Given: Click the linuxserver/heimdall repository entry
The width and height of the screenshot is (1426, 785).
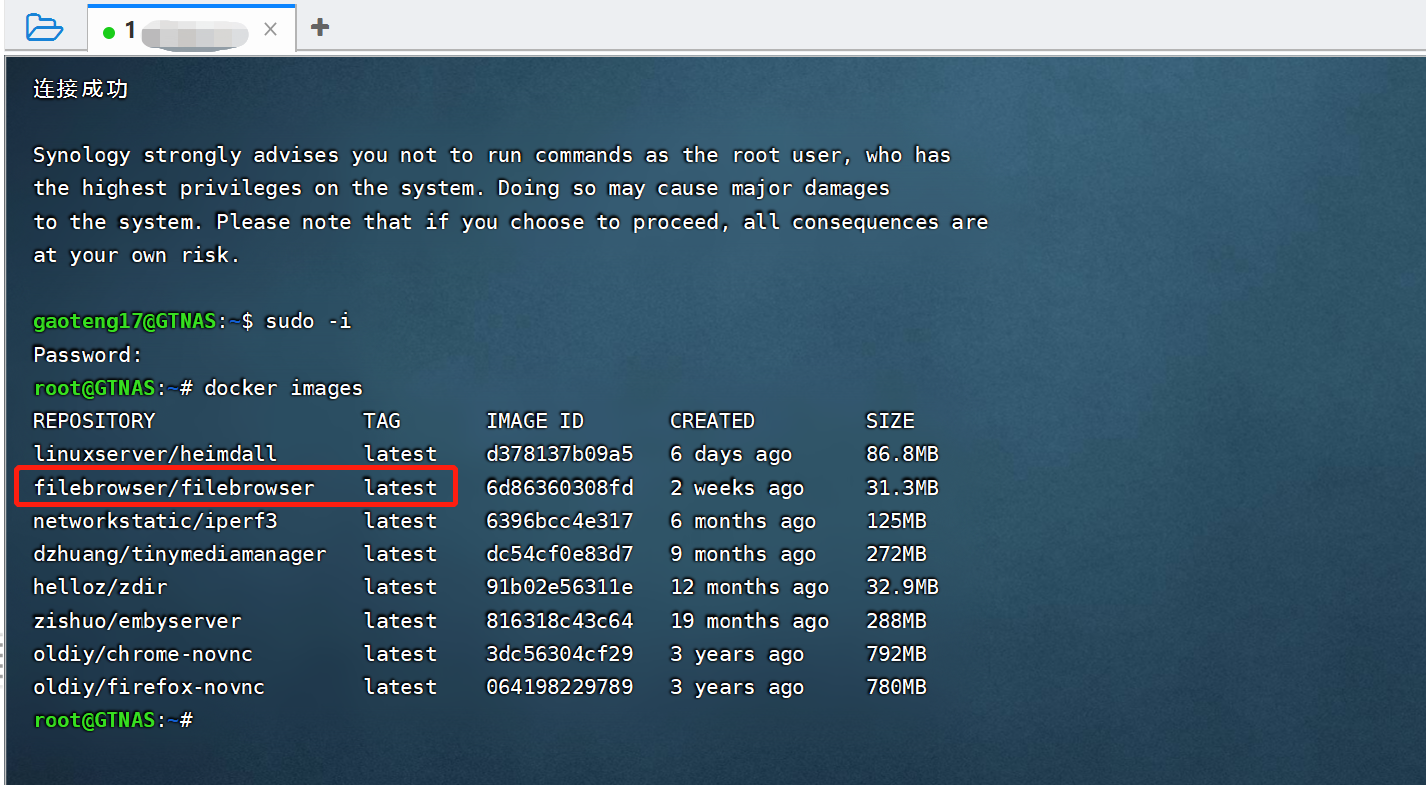Looking at the screenshot, I should tap(155, 454).
